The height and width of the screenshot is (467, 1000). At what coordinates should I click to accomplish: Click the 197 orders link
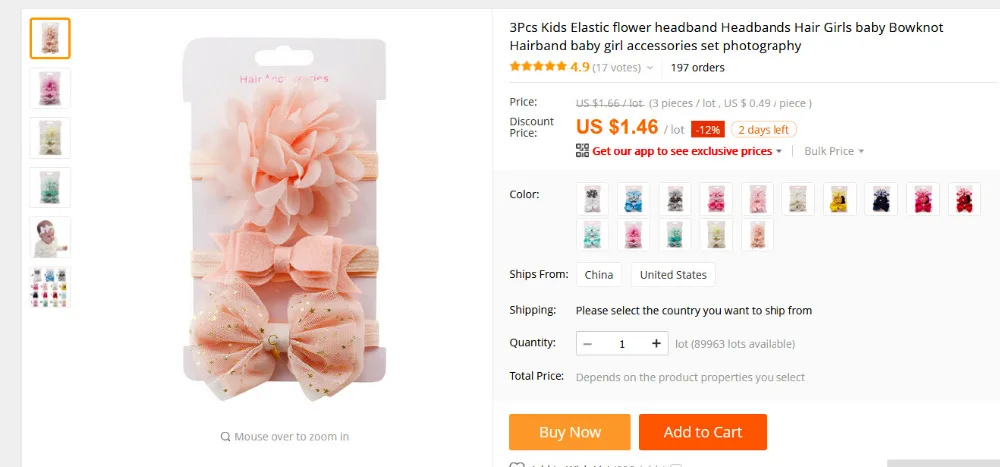698,68
